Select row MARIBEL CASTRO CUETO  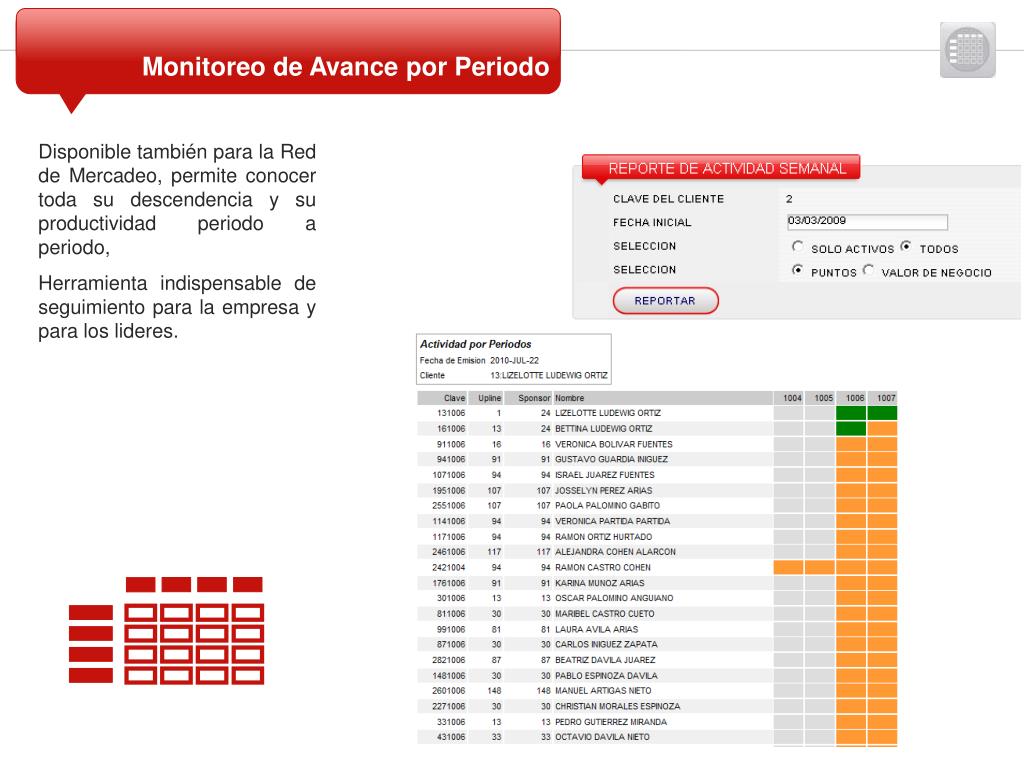click(x=657, y=614)
